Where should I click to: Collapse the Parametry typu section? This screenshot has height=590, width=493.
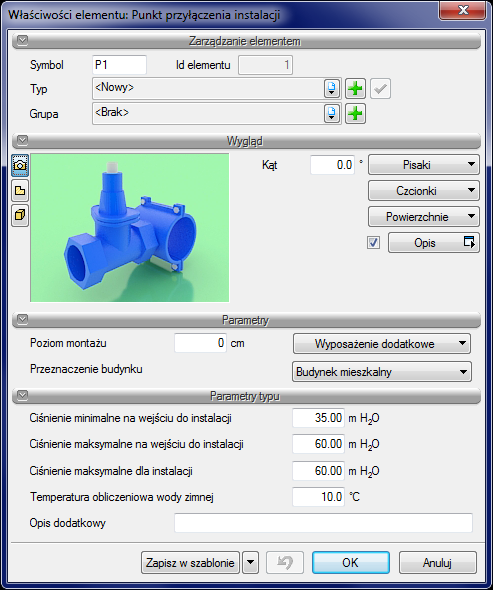(x=23, y=395)
